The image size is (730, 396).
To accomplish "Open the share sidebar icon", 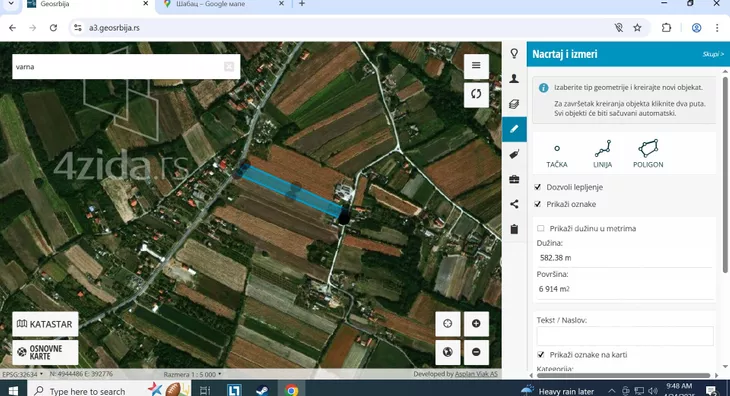I will 514,204.
